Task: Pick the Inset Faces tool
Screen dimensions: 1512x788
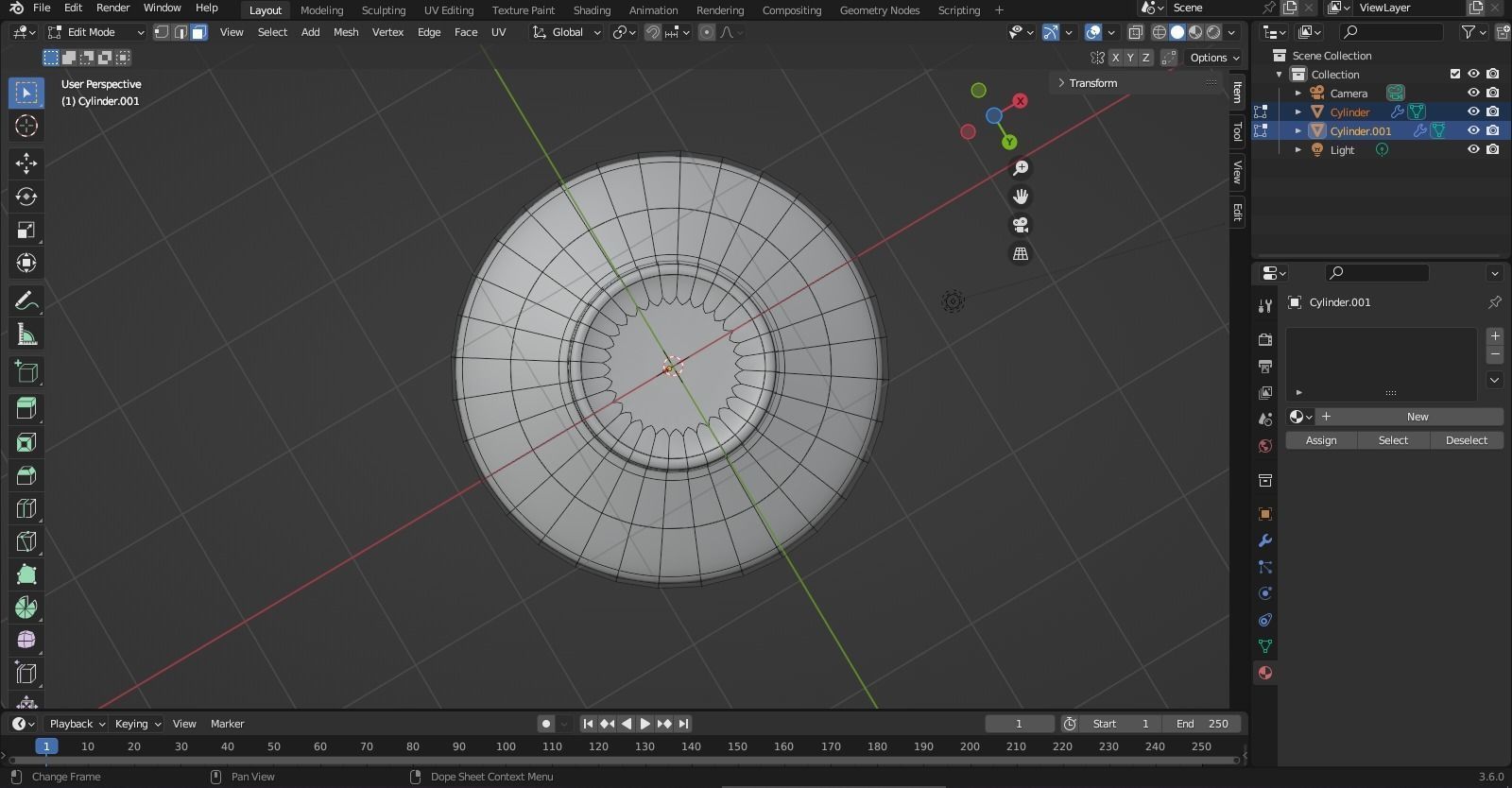Action: coord(26,442)
